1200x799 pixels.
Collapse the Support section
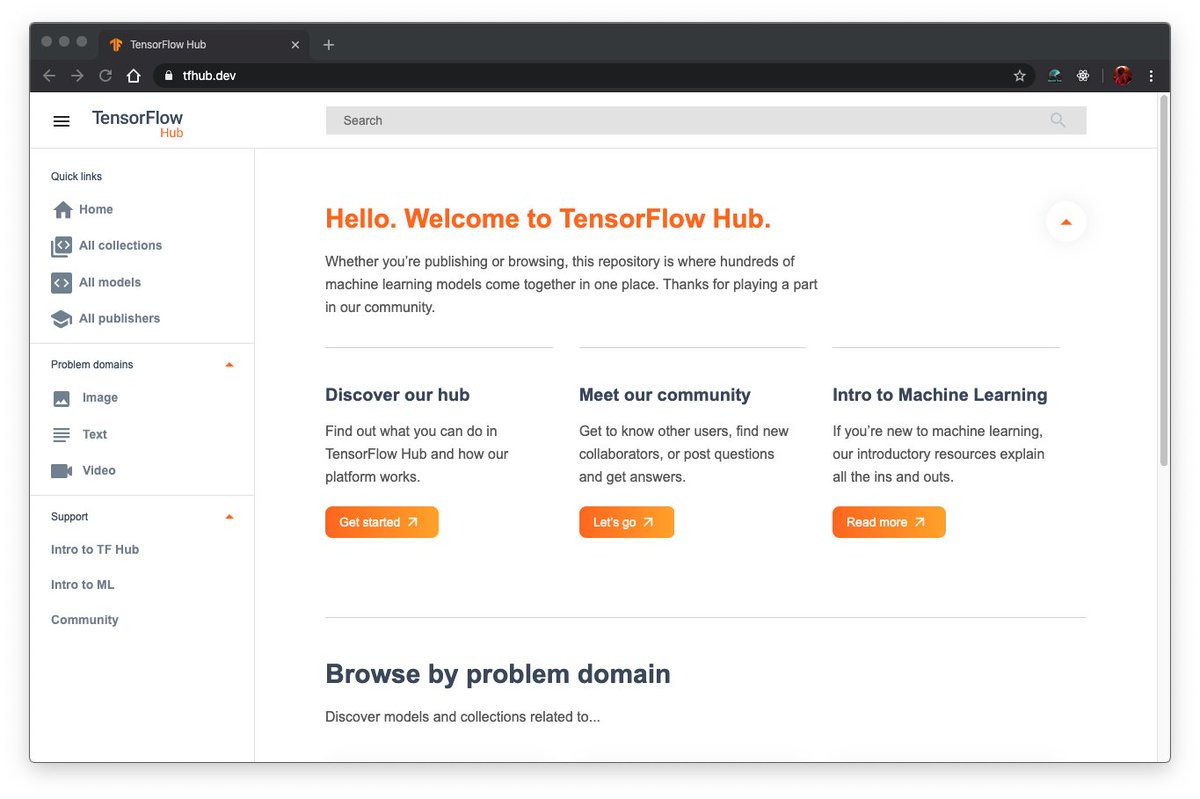pos(229,517)
